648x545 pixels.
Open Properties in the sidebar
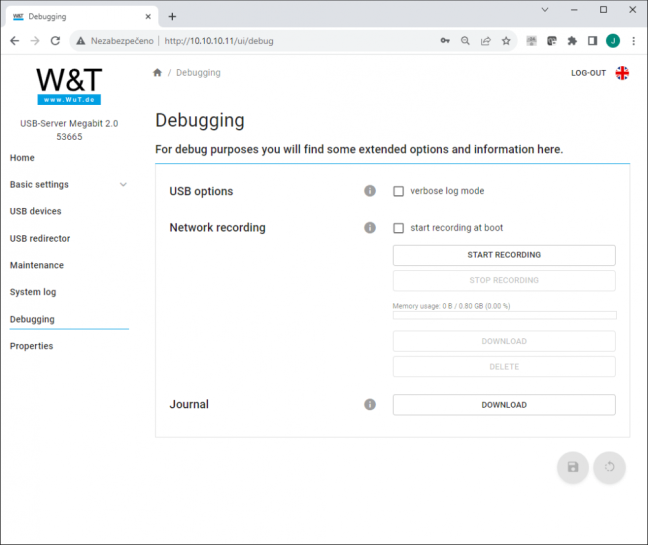tap(31, 346)
